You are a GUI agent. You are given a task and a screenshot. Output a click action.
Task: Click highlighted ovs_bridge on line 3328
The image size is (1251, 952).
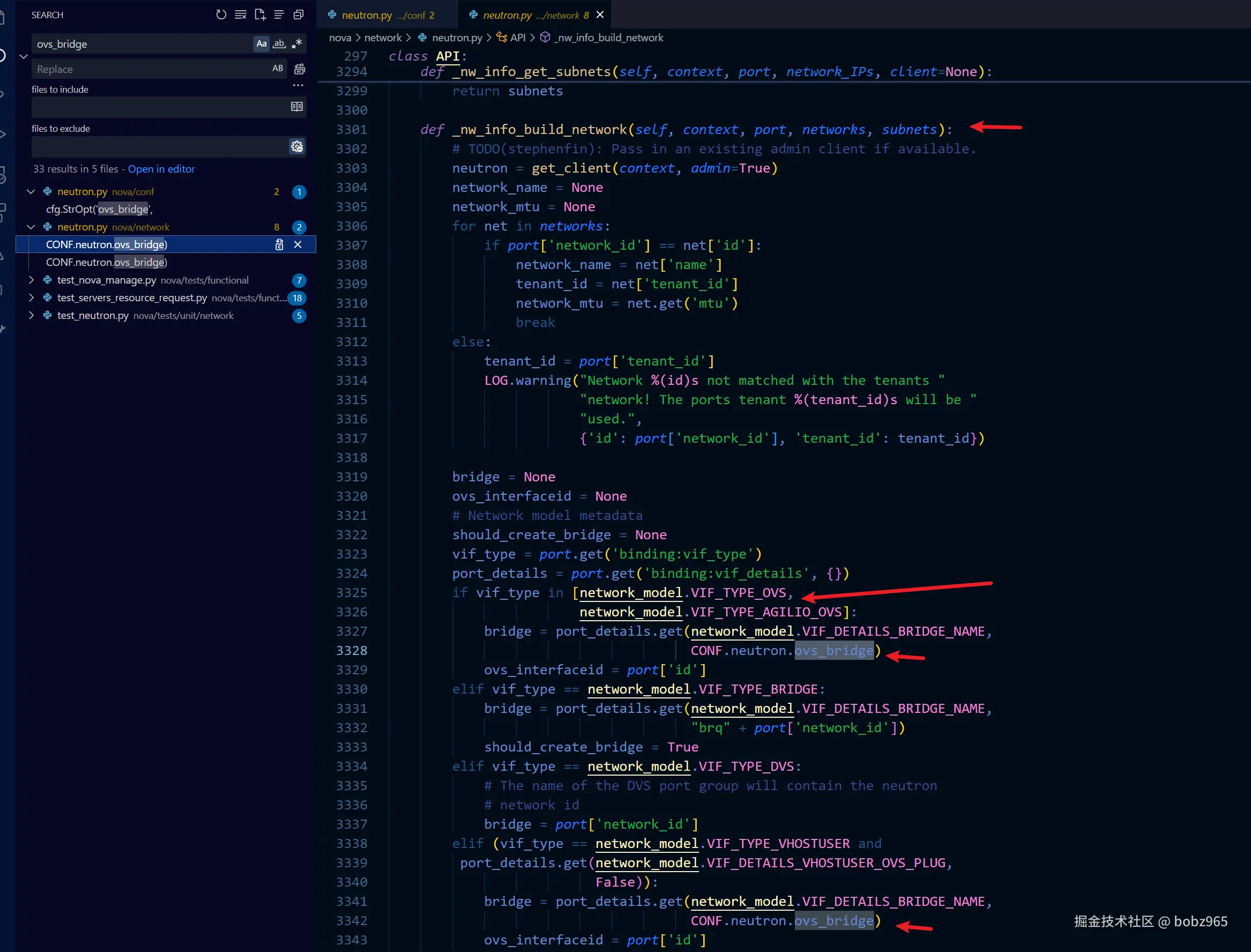tap(833, 651)
